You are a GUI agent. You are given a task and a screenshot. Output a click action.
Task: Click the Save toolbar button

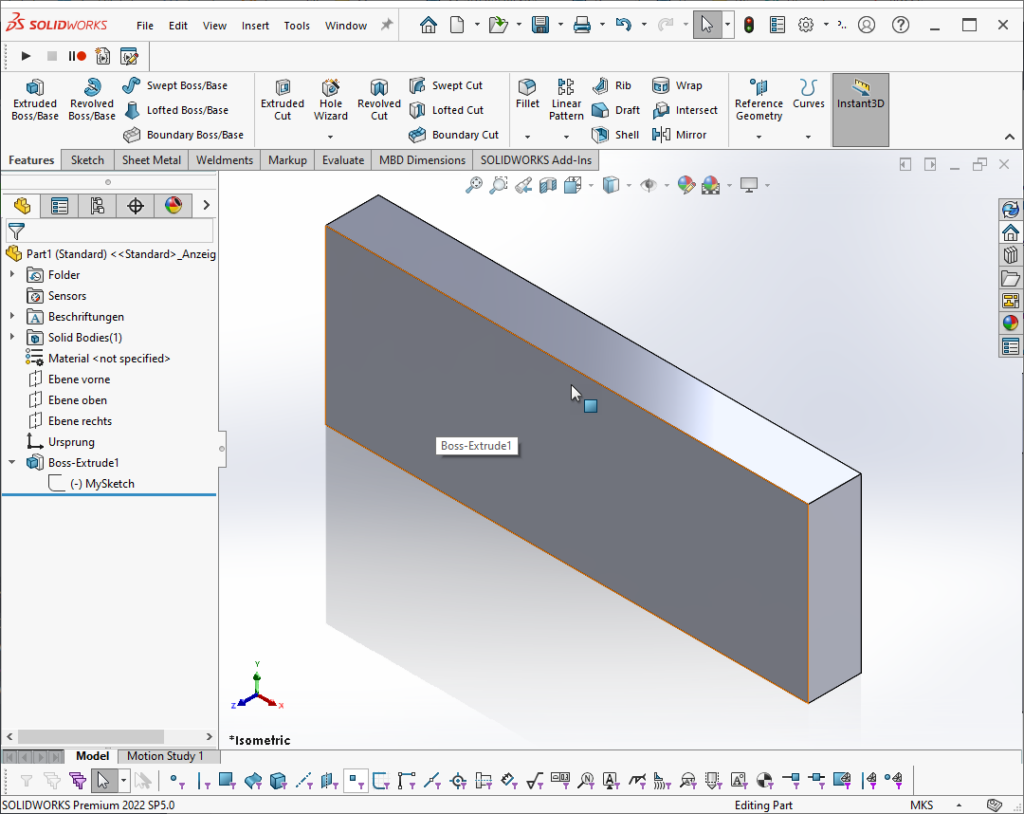539,25
